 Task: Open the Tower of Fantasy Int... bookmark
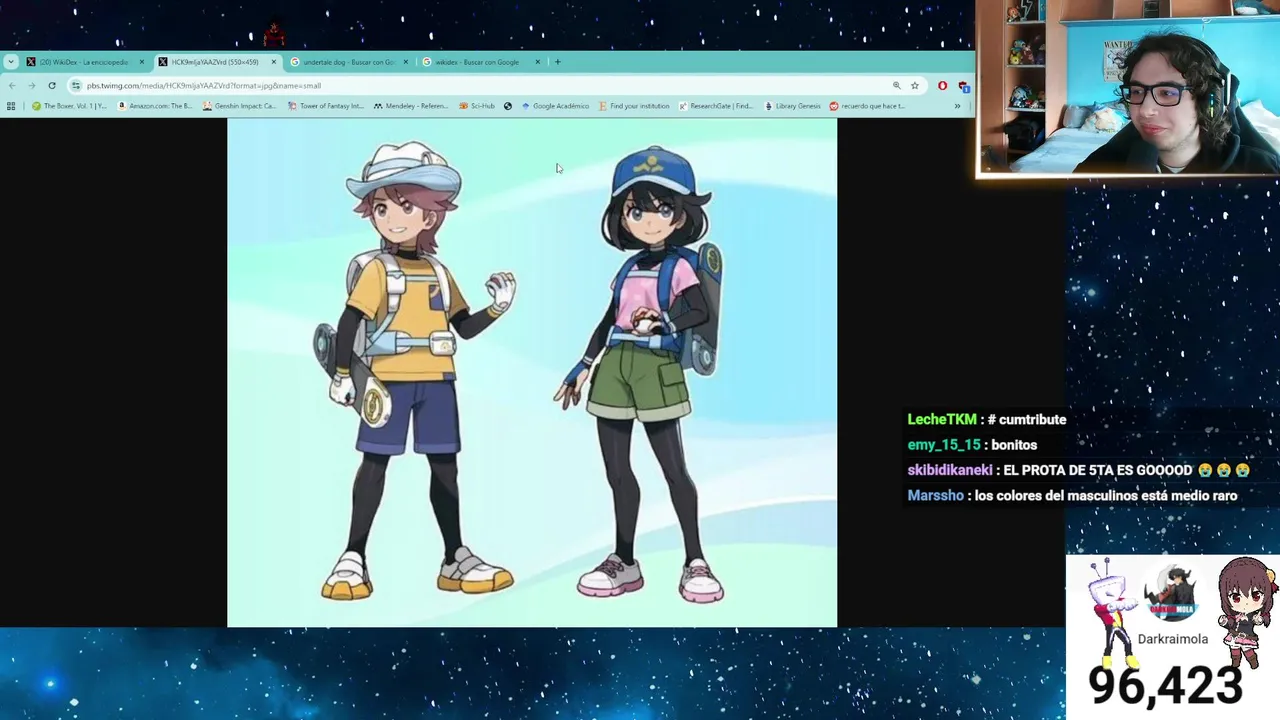coord(325,106)
